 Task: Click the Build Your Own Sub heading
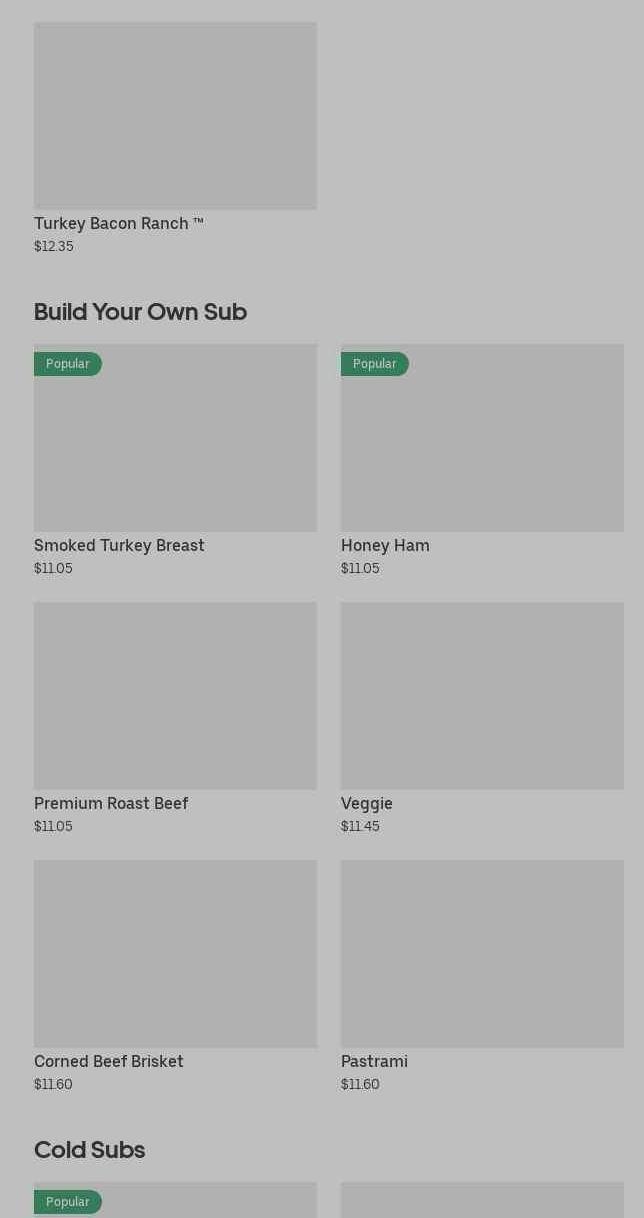[140, 312]
